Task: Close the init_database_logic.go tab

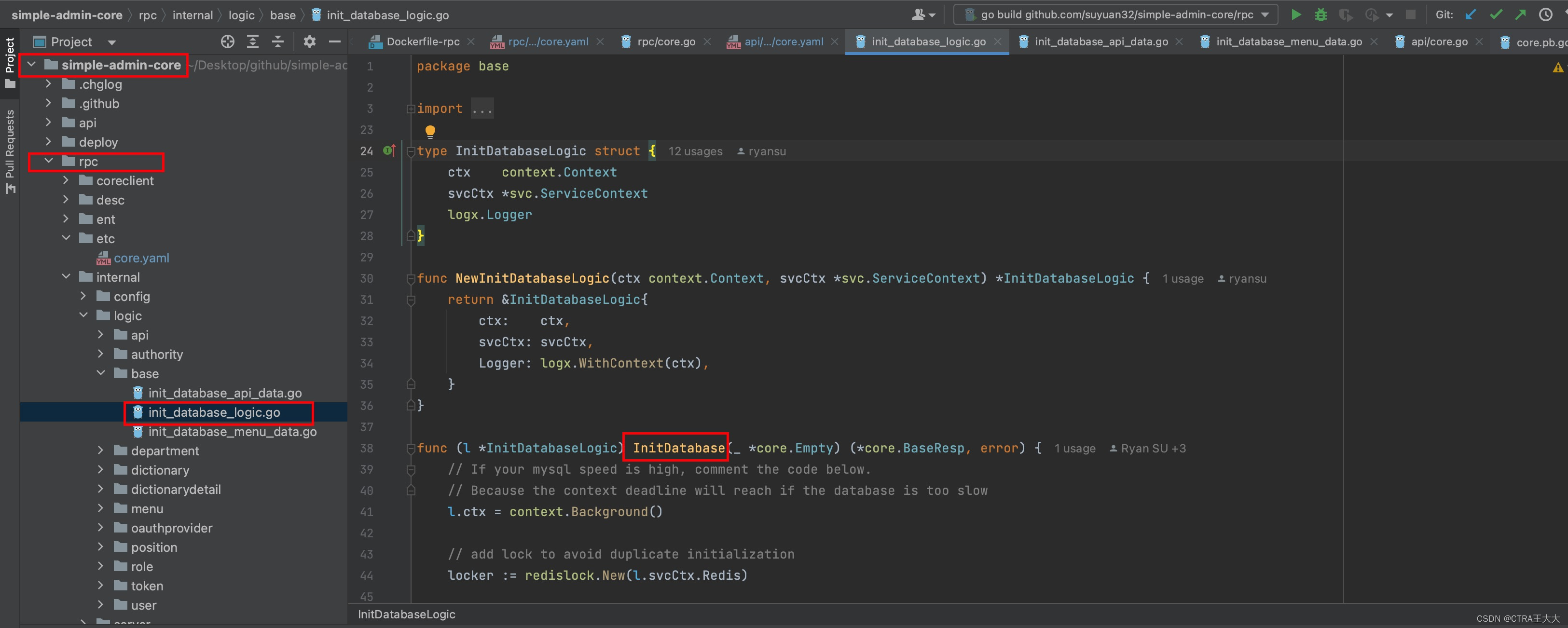Action: (x=998, y=41)
